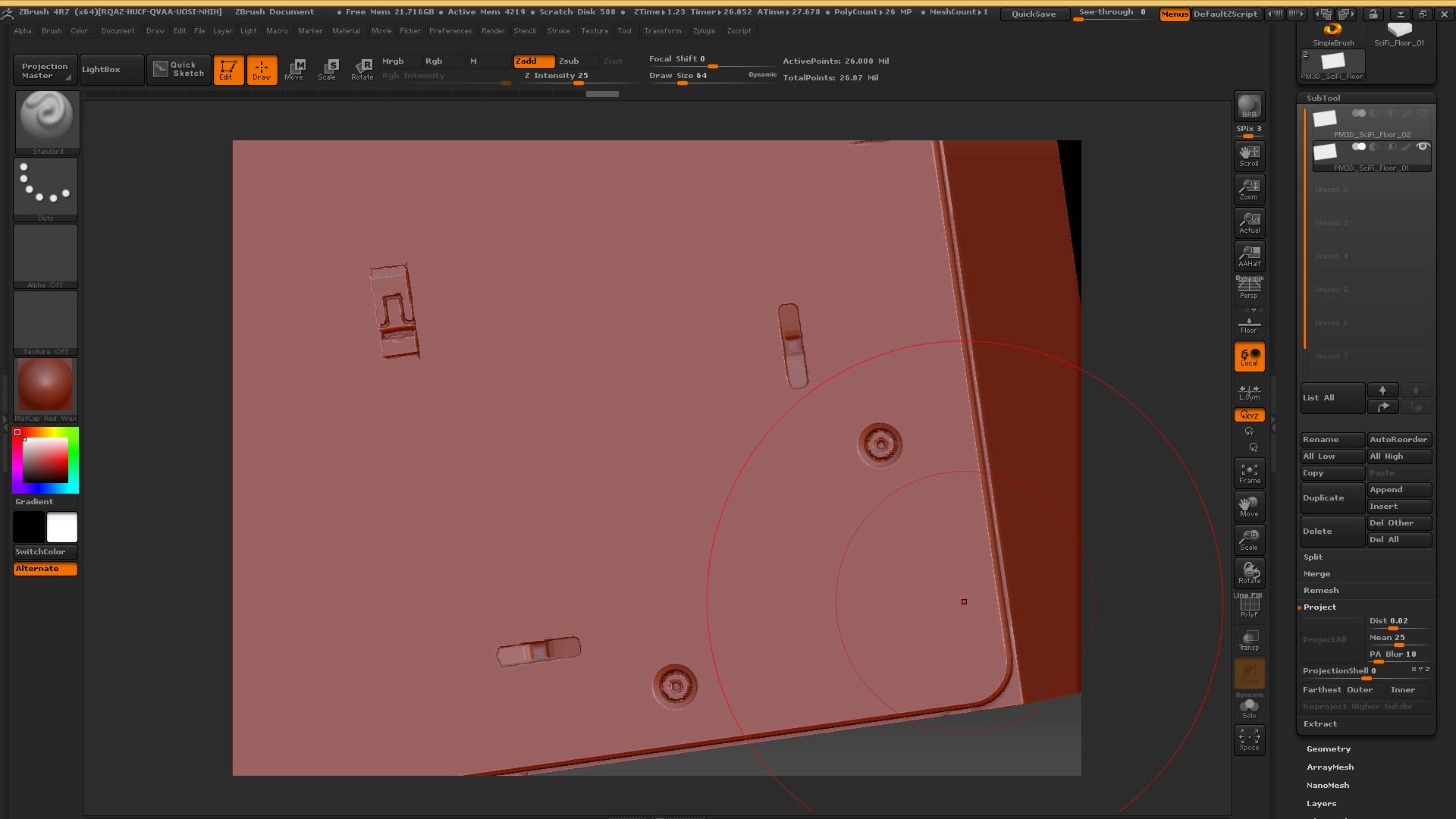Expand the Geometry section
Viewport: 1456px width, 819px height.
(x=1329, y=748)
